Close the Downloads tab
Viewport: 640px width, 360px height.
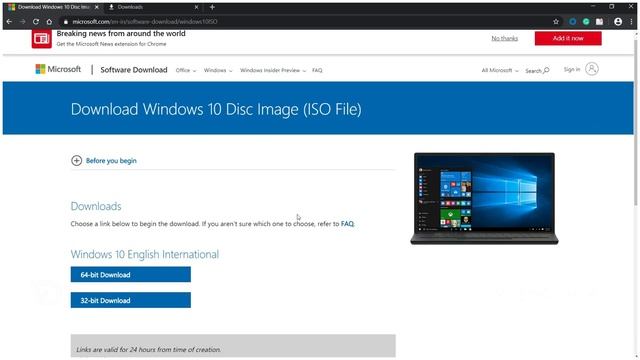tap(196, 7)
